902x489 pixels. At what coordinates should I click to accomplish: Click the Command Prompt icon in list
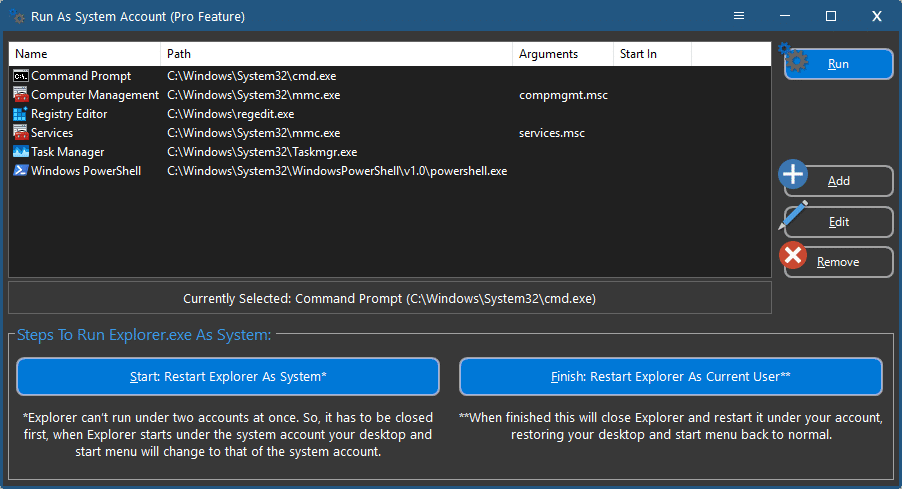click(20, 76)
